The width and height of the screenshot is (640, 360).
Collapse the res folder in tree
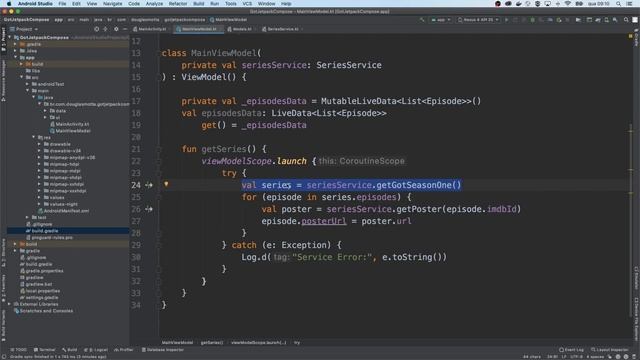click(x=33, y=138)
